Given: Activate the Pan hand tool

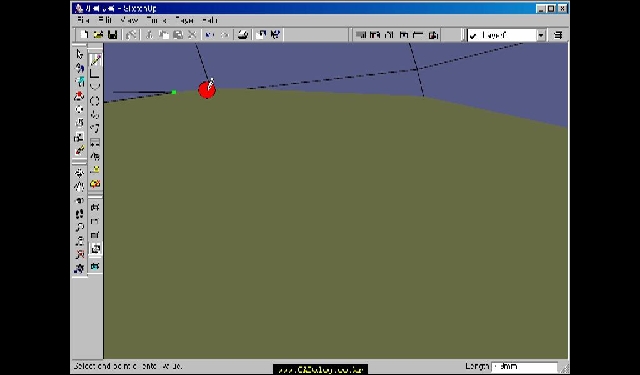Looking at the screenshot, I should click(80, 186).
